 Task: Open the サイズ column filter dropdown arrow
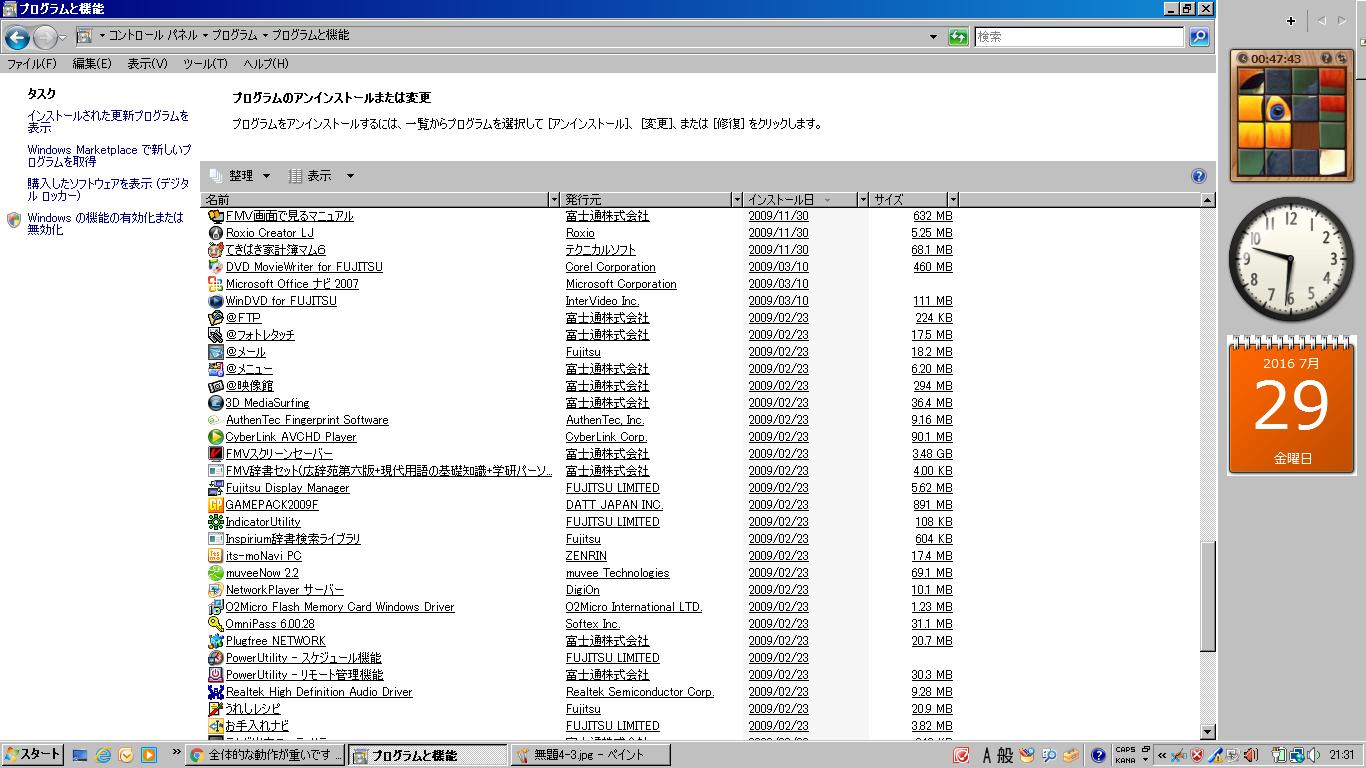point(953,200)
